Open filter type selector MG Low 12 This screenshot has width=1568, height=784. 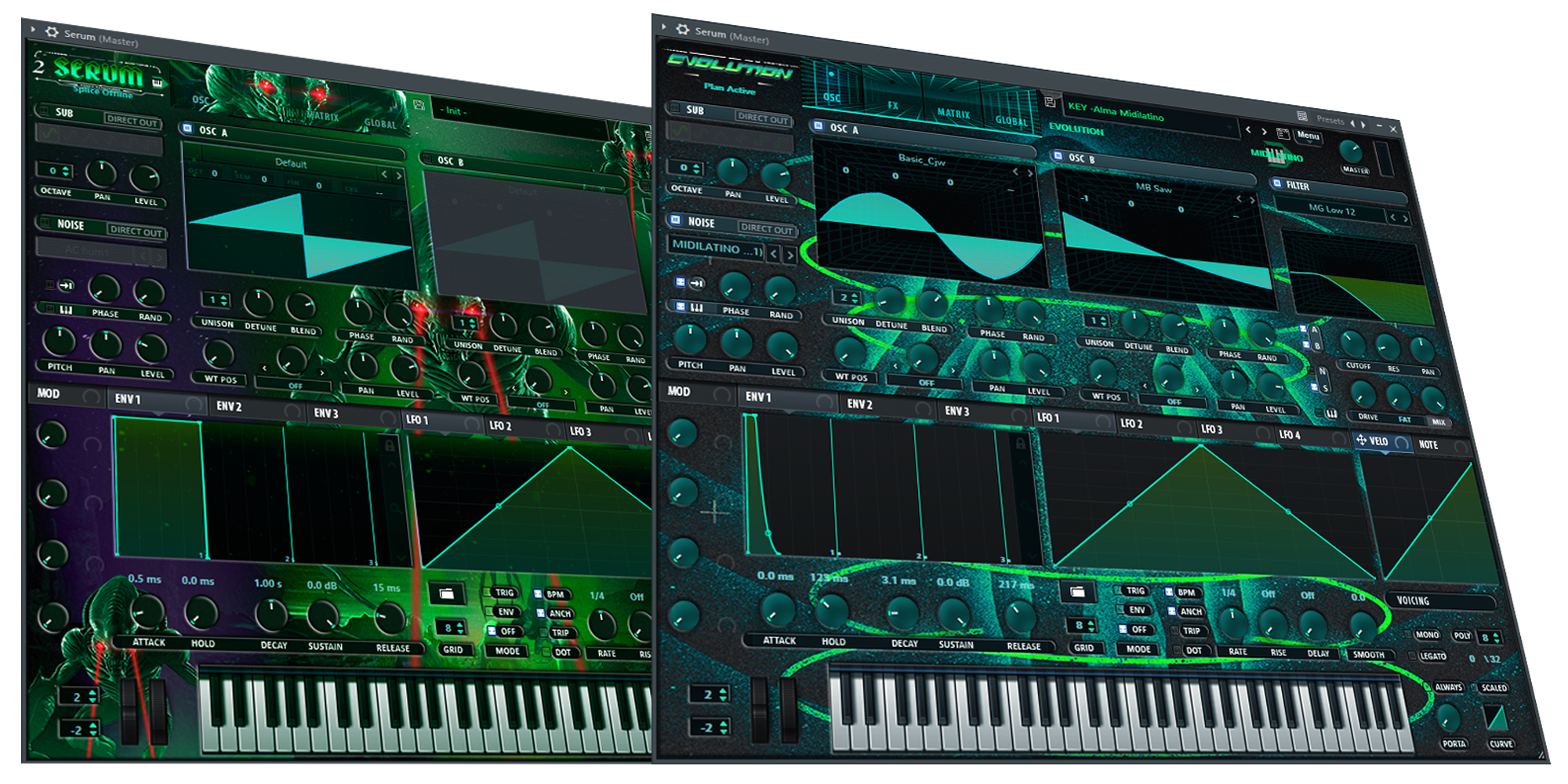click(x=1330, y=209)
